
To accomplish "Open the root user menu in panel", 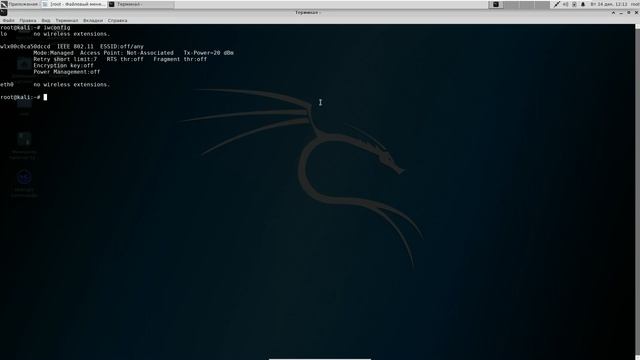I will 635,4.
